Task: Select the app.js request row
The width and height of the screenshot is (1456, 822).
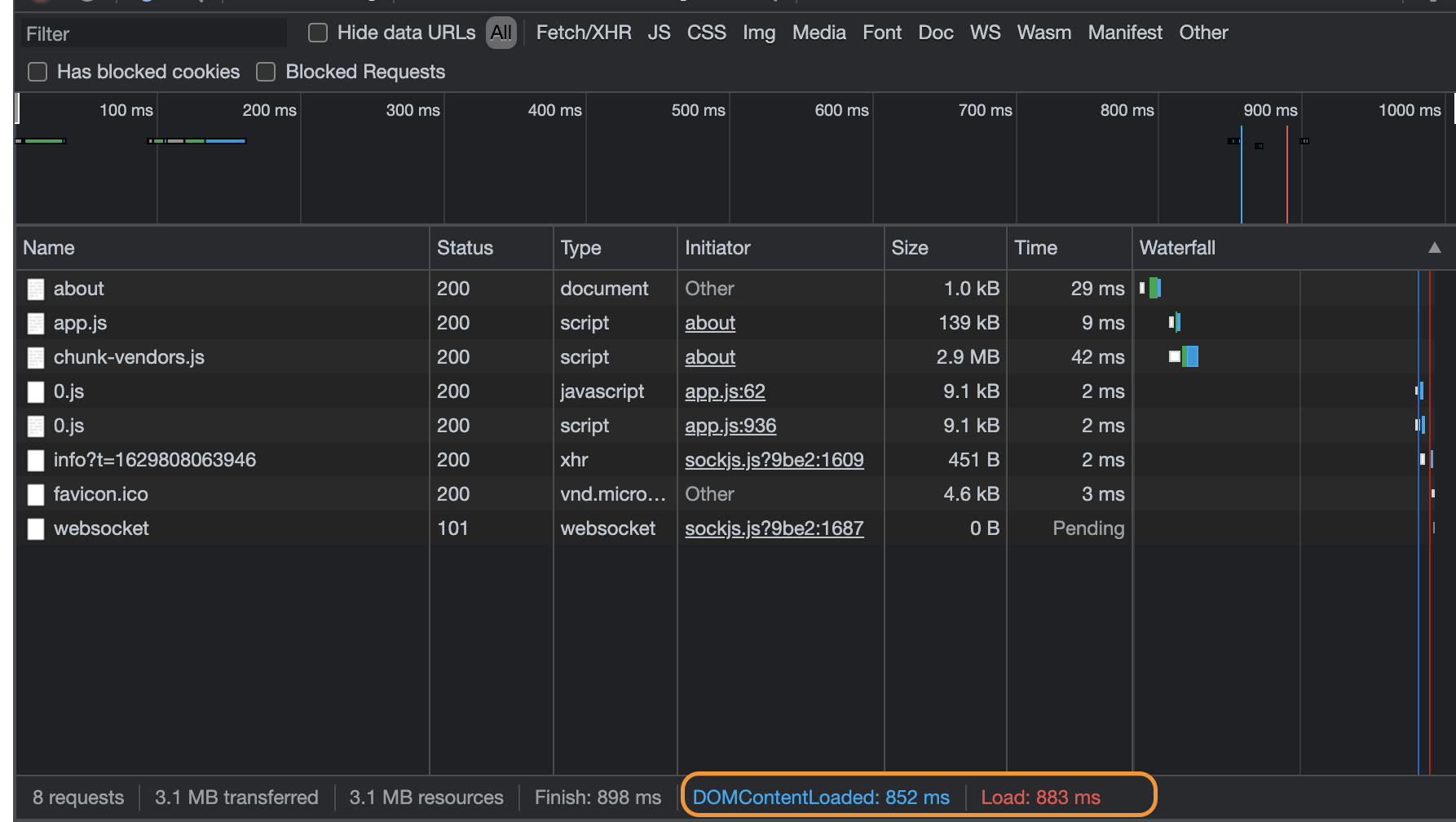Action: [735, 323]
